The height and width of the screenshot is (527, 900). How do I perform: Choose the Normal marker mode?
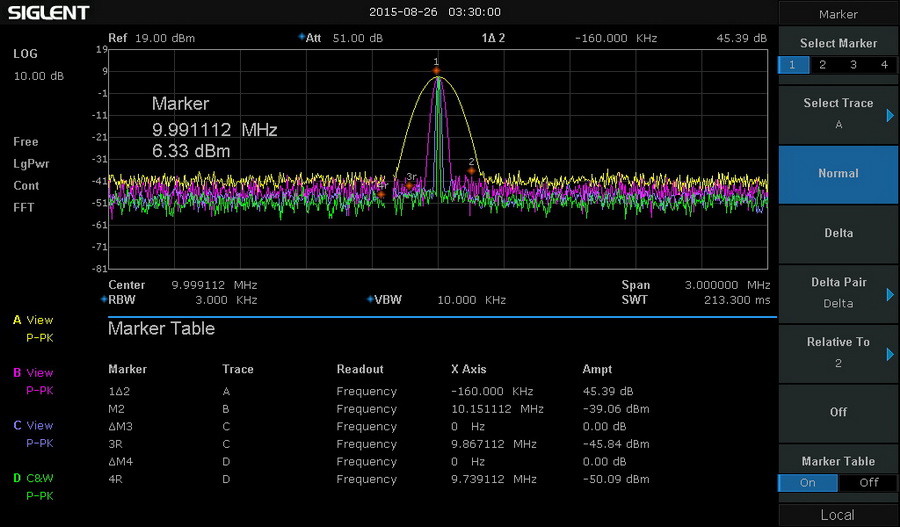[x=838, y=174]
